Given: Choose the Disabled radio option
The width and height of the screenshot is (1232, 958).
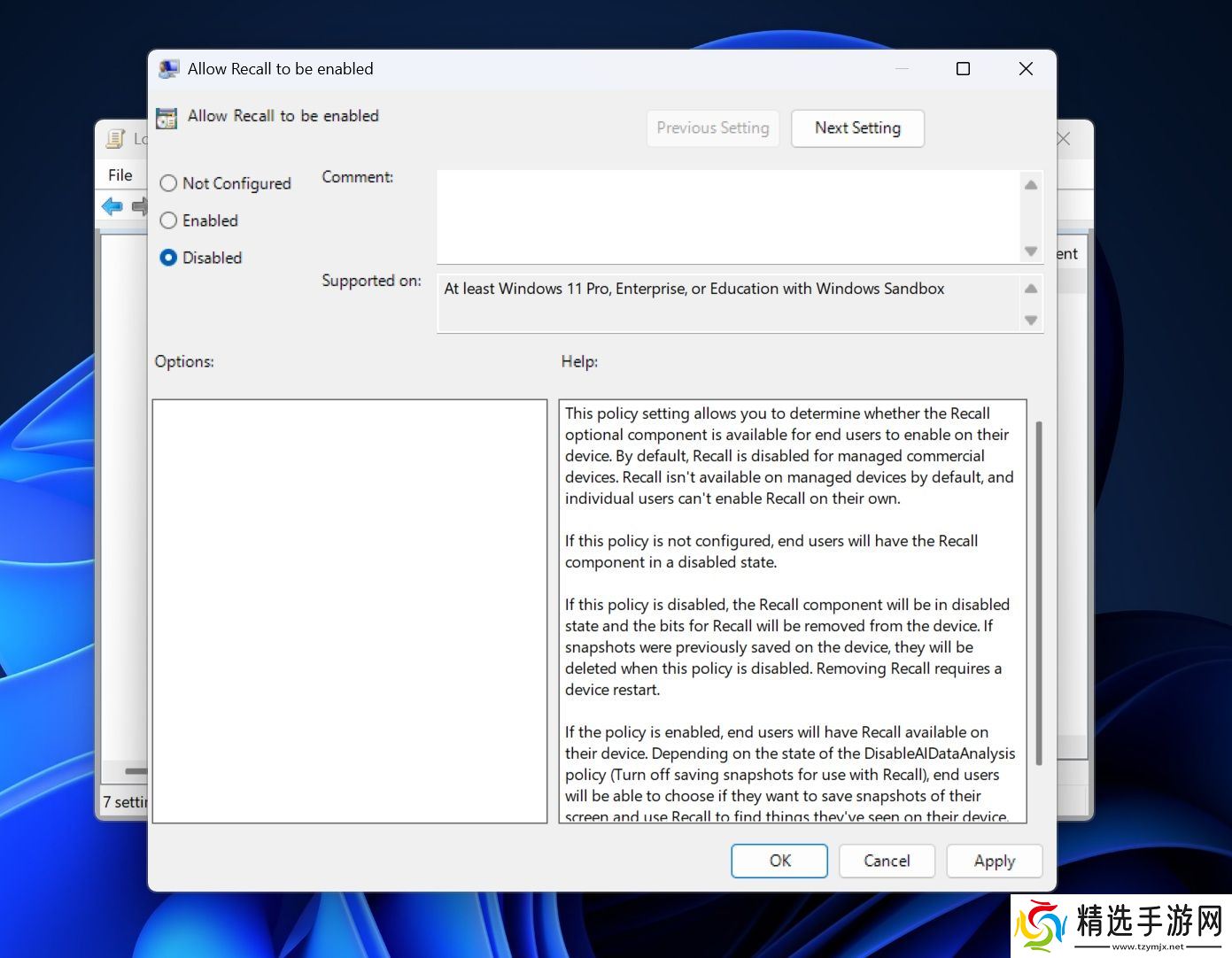Looking at the screenshot, I should point(168,258).
